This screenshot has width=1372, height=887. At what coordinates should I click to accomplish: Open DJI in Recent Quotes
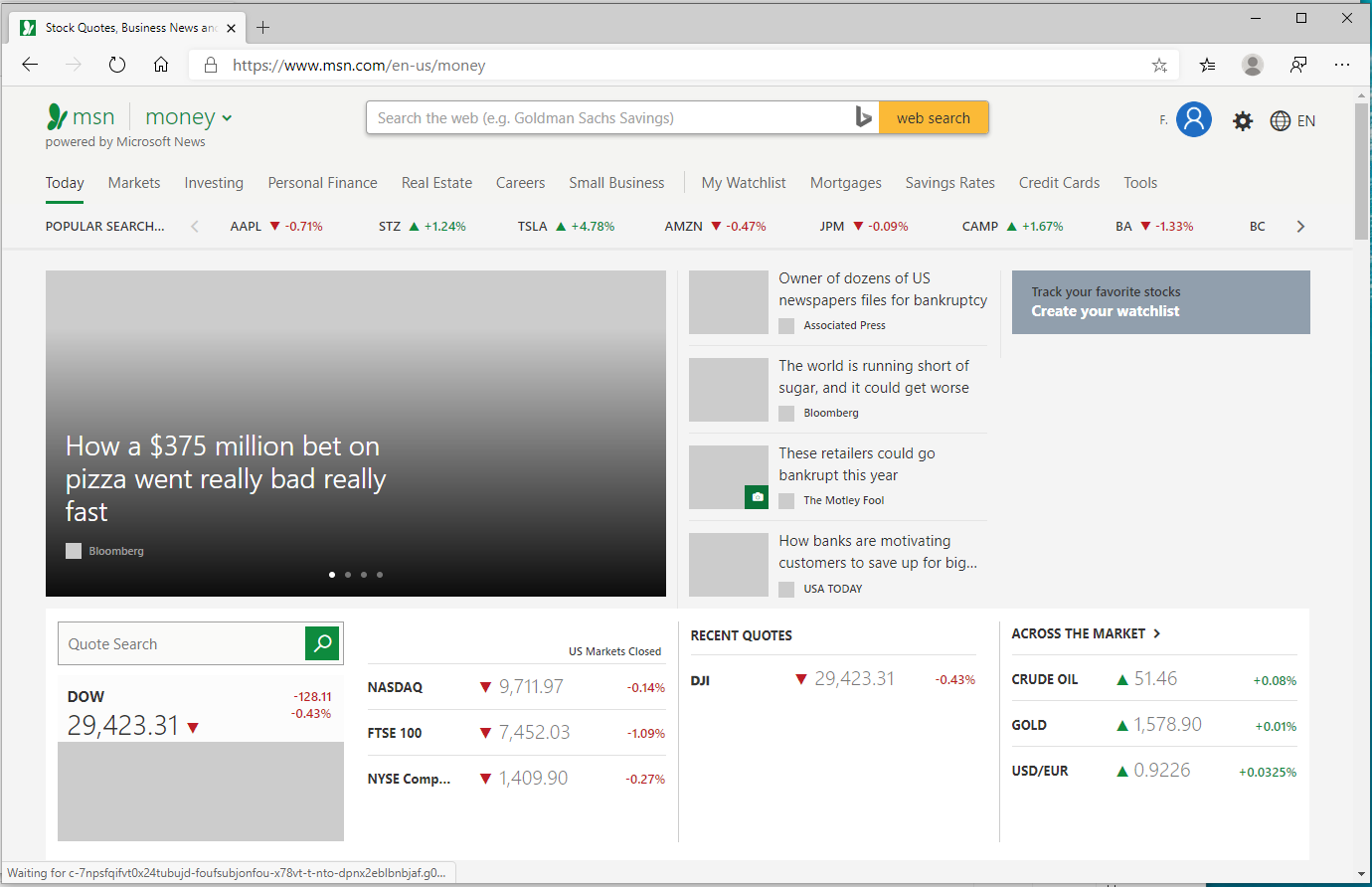833,679
